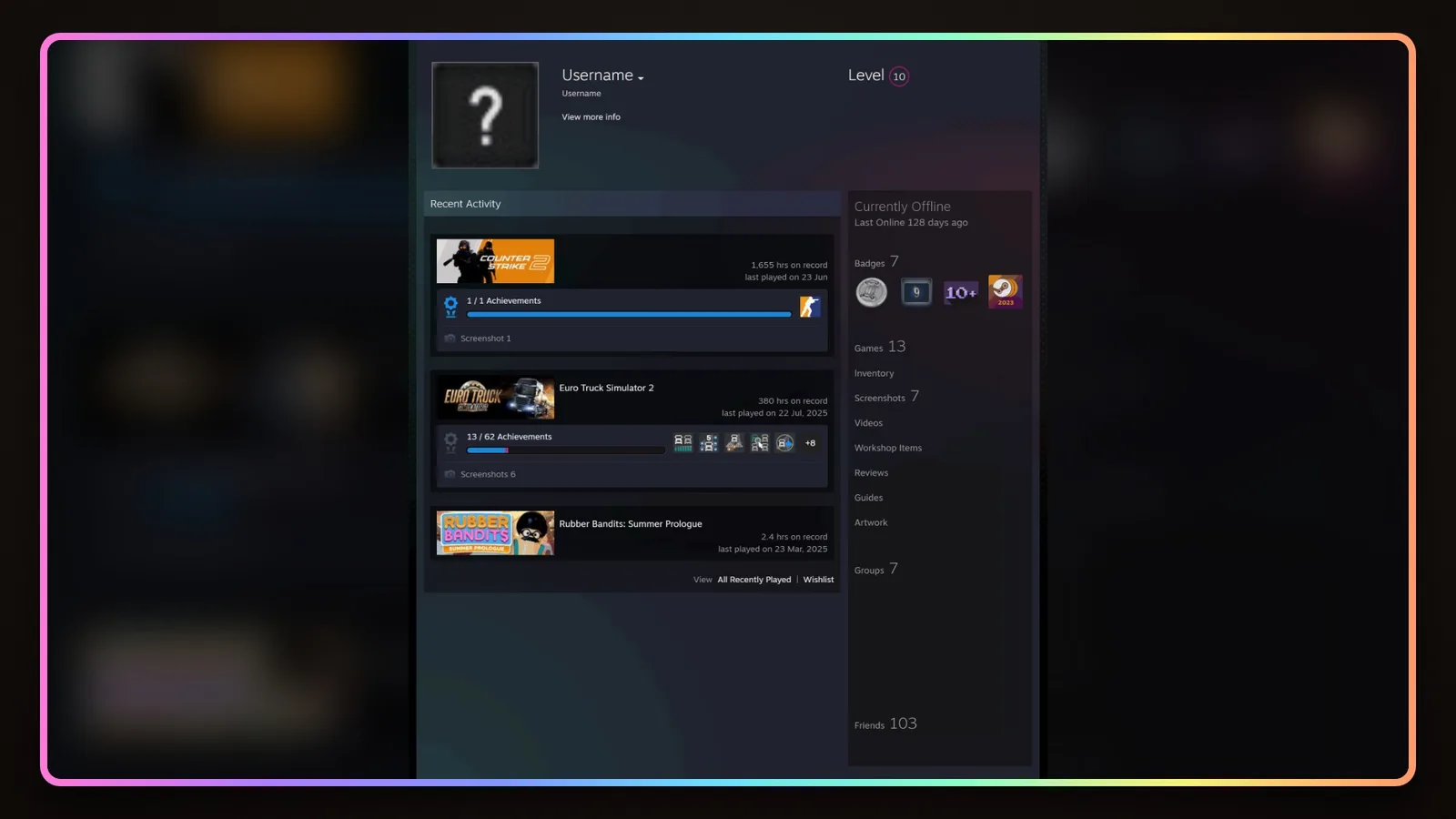
Task: Click the grey achievements ribbon icon for Euro Truck
Action: point(450,443)
